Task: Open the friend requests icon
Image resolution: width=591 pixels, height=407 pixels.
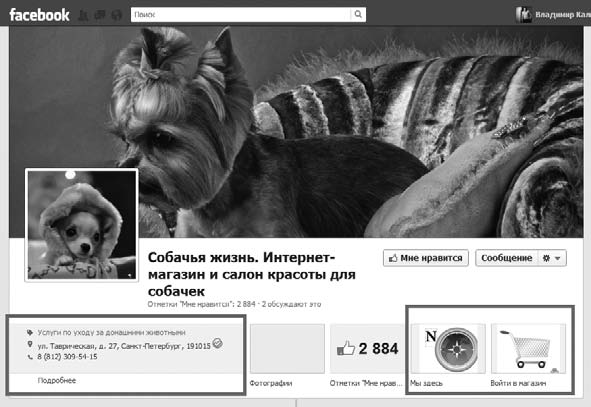Action: [83, 15]
